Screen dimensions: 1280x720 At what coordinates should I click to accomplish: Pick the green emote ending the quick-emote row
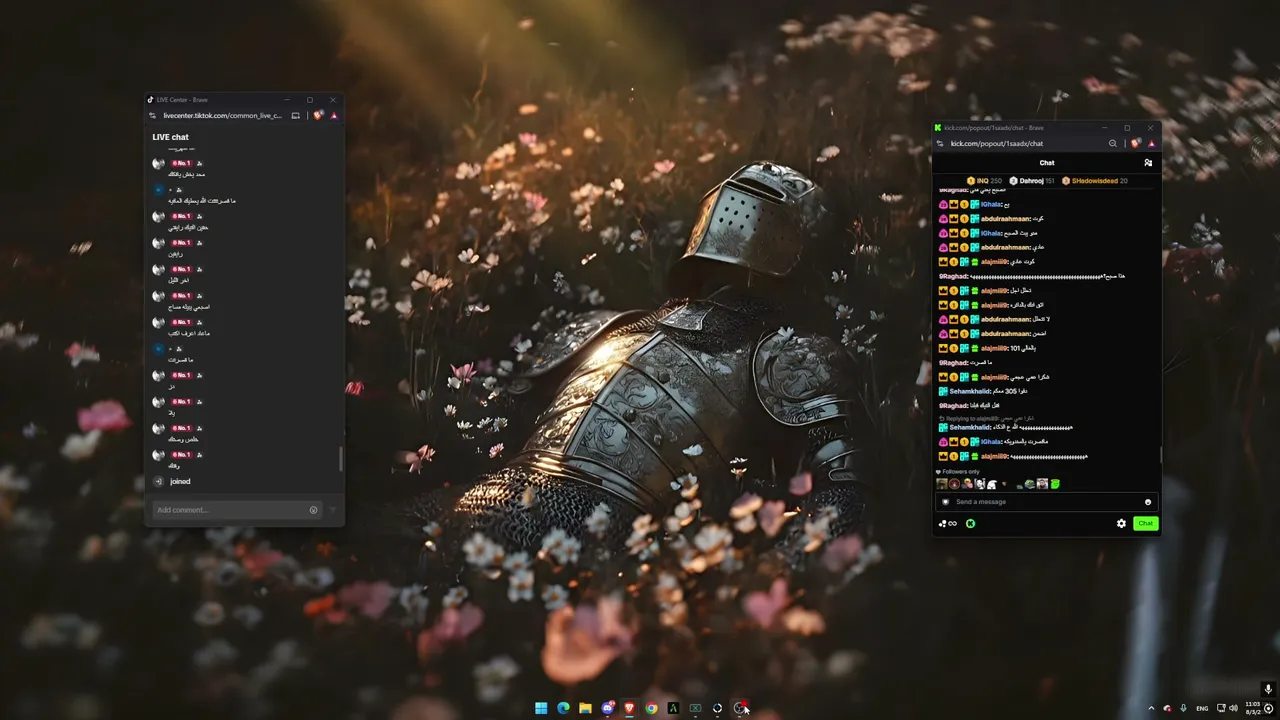click(1054, 484)
